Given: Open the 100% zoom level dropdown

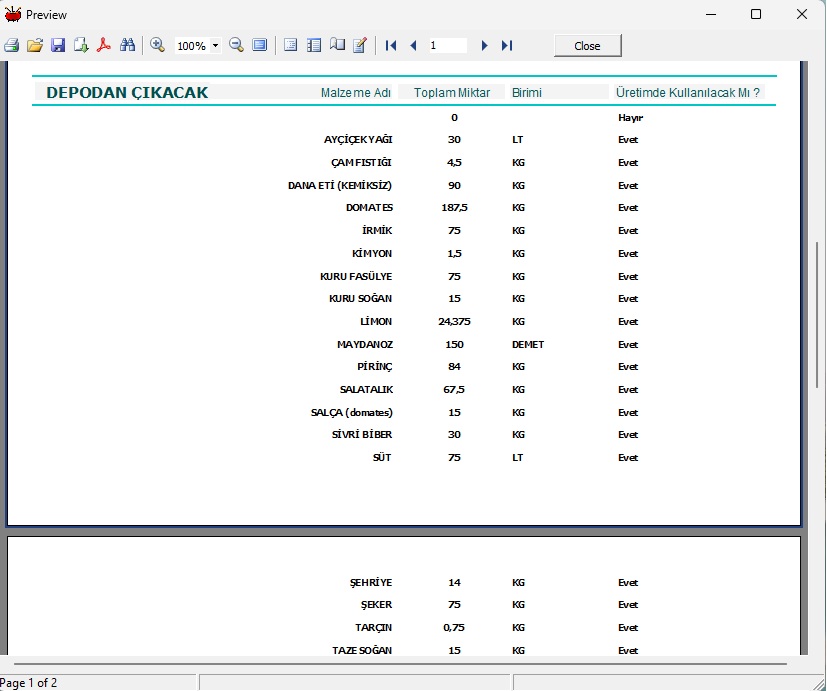Looking at the screenshot, I should coord(215,46).
